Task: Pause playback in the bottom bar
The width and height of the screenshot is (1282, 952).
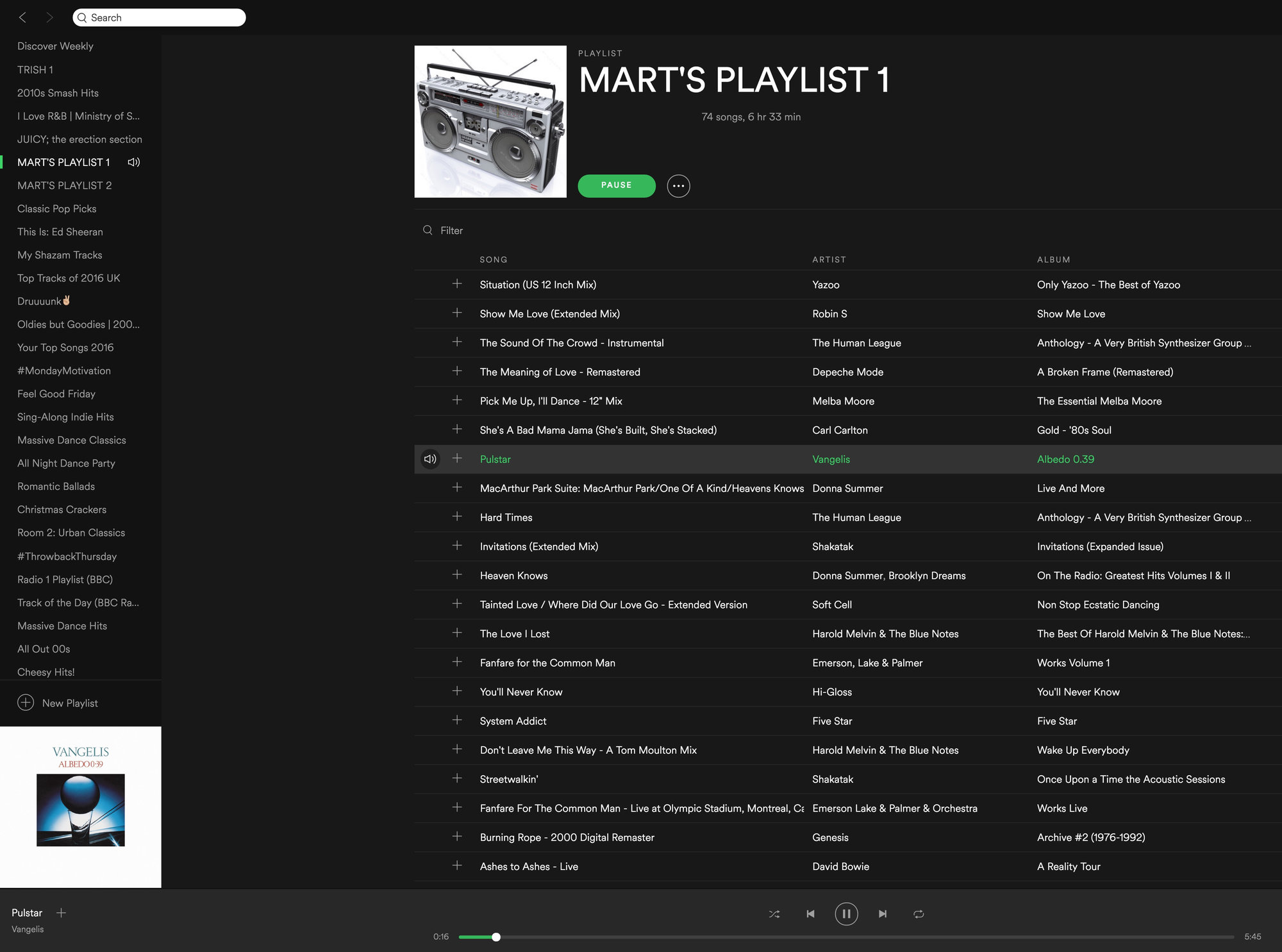Action: (x=846, y=914)
